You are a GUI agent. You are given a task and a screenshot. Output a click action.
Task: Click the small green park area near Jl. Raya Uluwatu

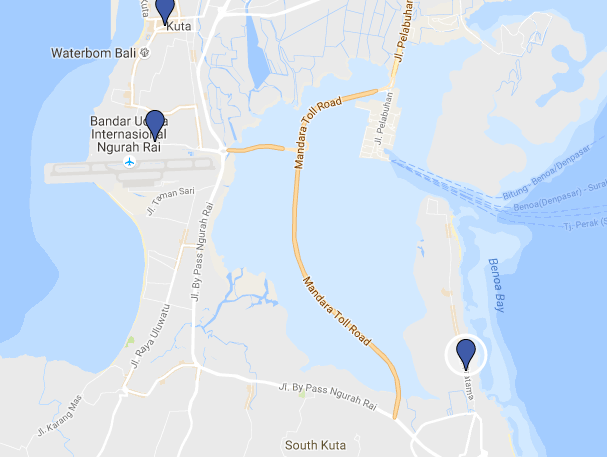[130, 342]
